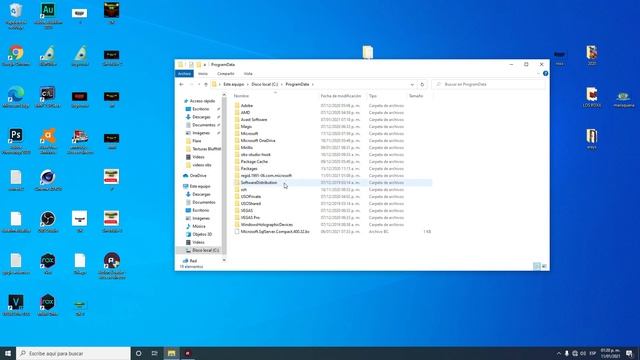Open the Customize Quick Access Toolbar dropdown
This screenshot has width=640, height=360.
(x=205, y=65)
